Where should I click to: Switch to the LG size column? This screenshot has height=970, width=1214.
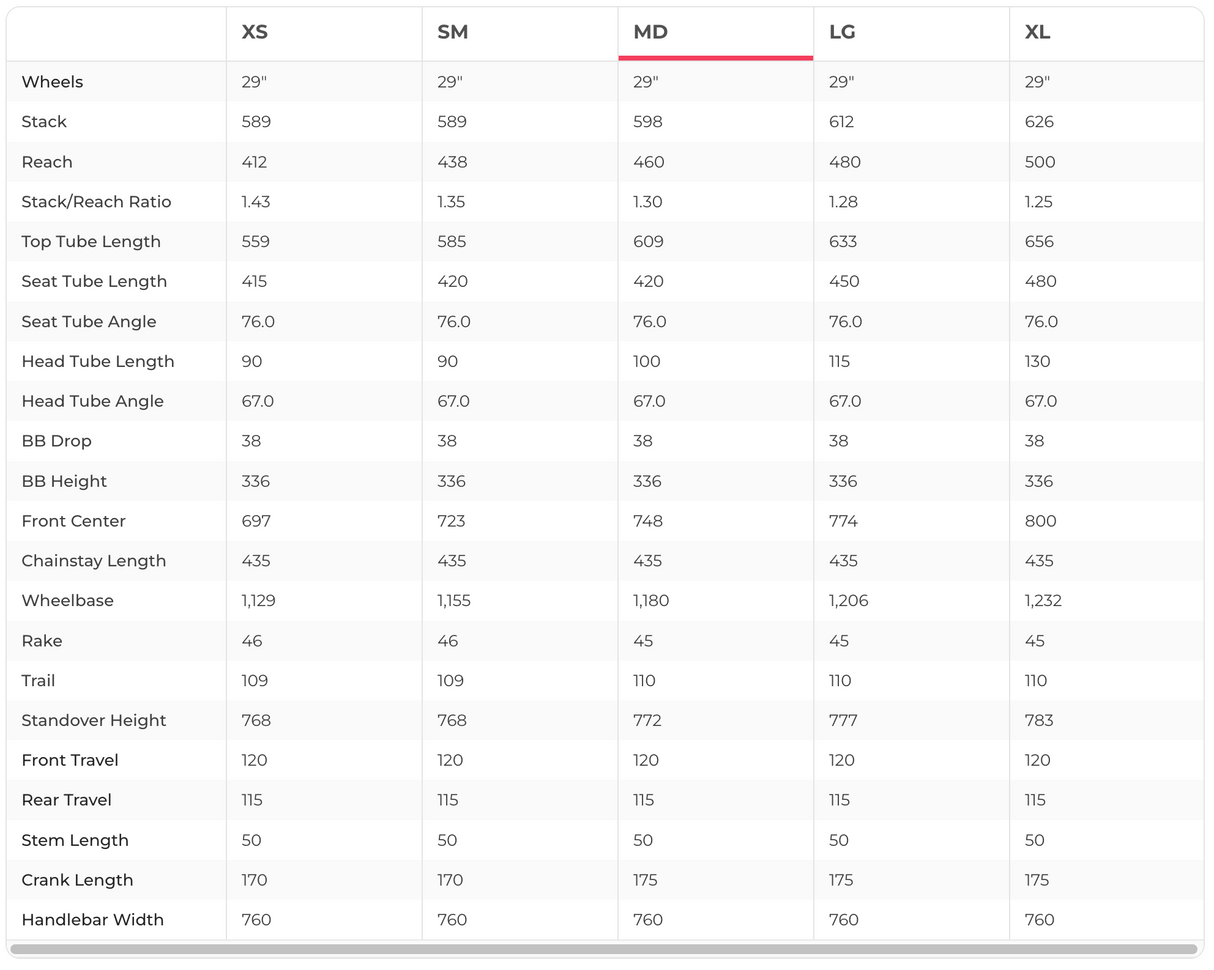[x=842, y=32]
